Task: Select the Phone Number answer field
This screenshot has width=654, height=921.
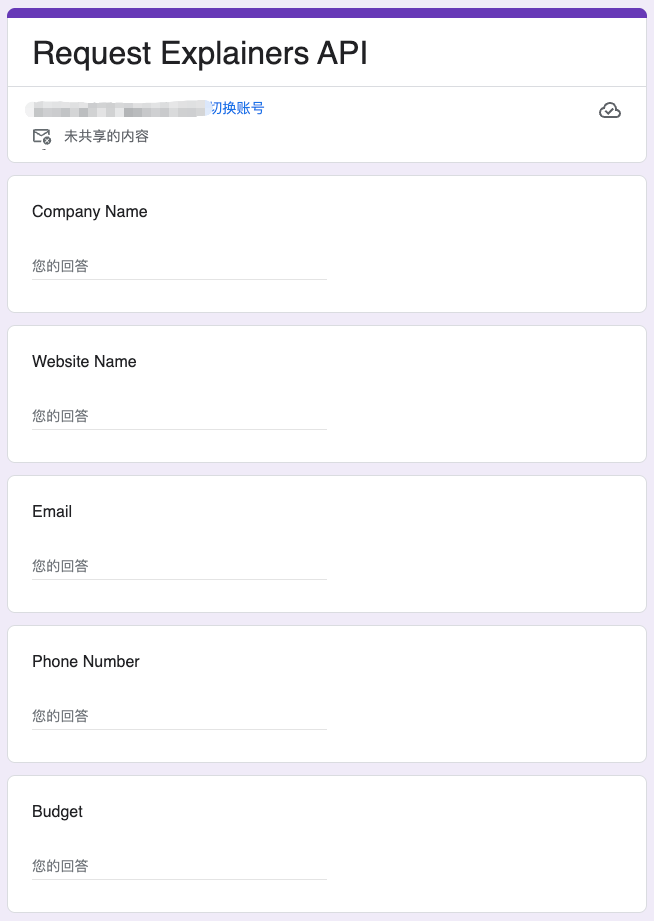Action: 179,716
